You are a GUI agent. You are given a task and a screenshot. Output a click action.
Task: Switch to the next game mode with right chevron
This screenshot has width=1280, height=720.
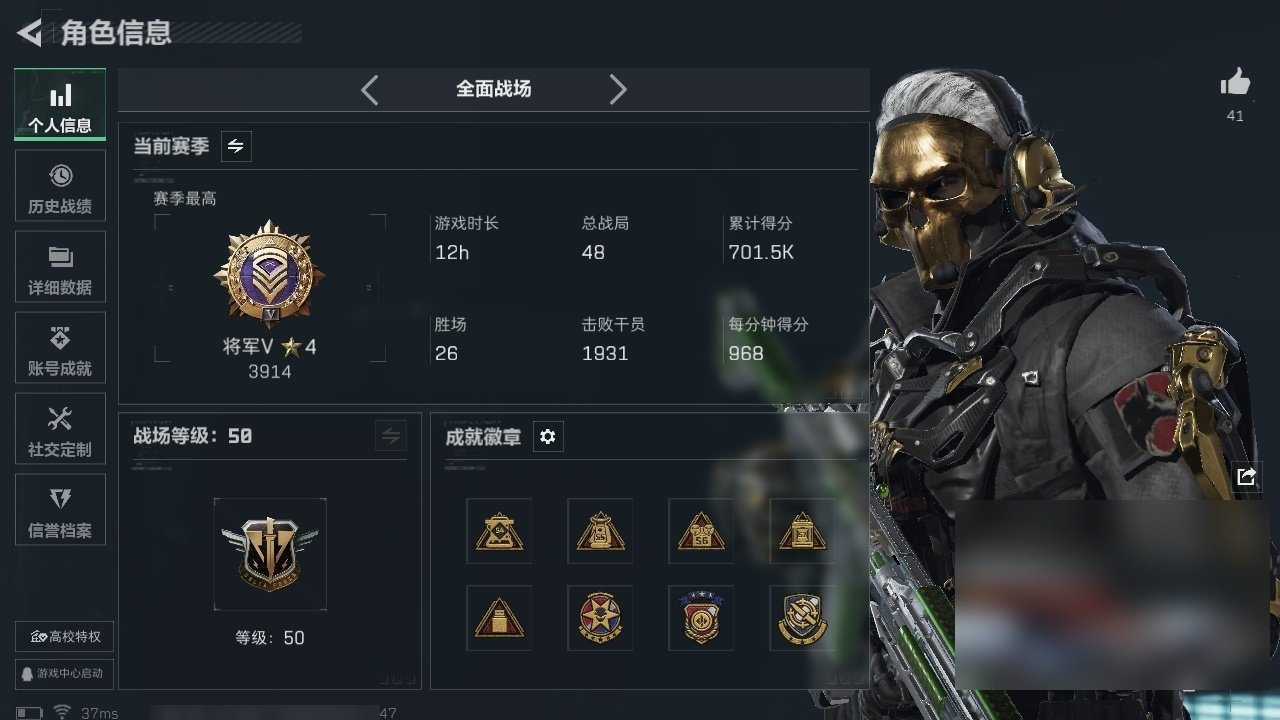pyautogui.click(x=618, y=90)
